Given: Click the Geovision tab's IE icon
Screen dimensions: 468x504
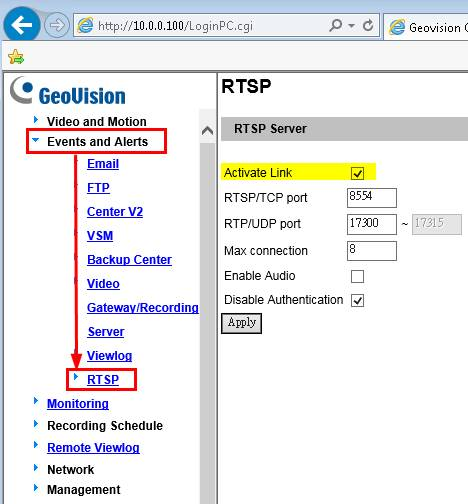Looking at the screenshot, I should (397, 27).
